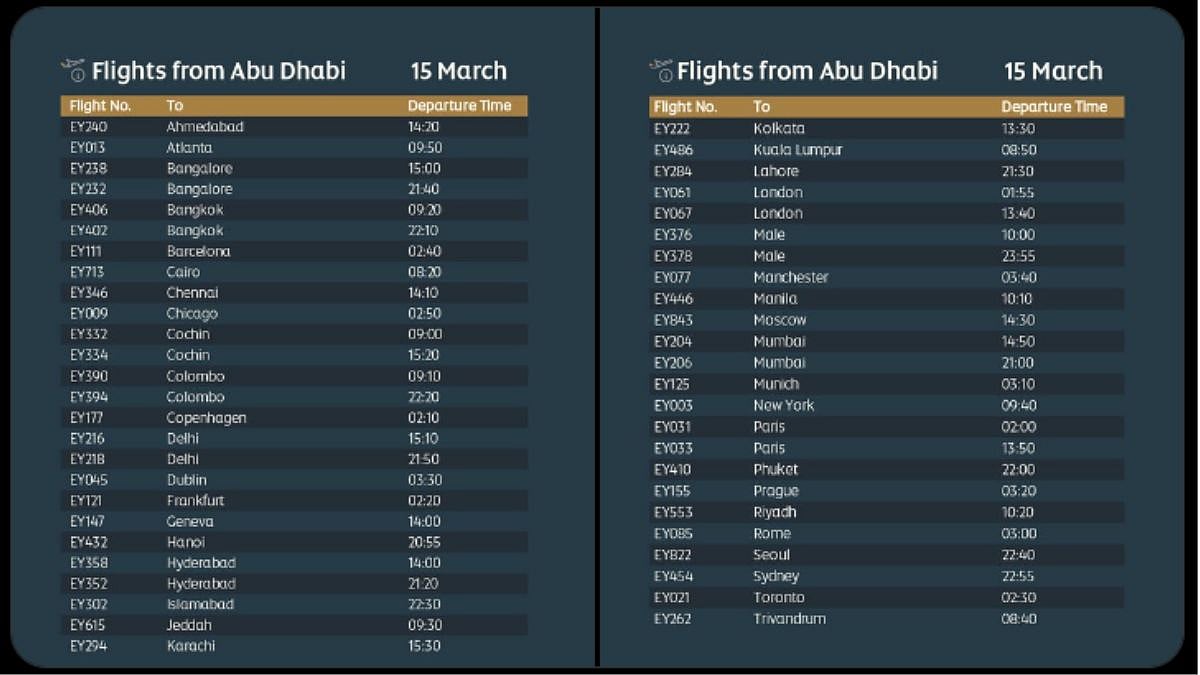
Task: Select flight EY222 to Kolkata
Action: point(886,129)
